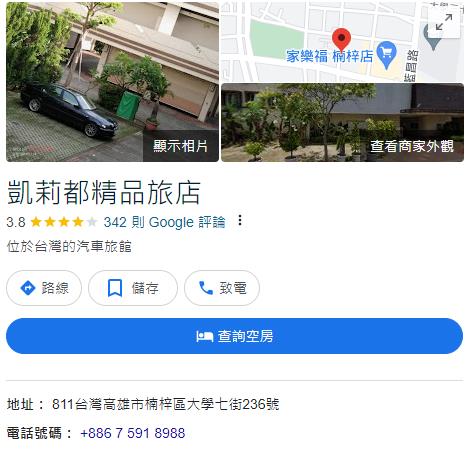Click the blue shopping cart map marker

click(x=387, y=55)
